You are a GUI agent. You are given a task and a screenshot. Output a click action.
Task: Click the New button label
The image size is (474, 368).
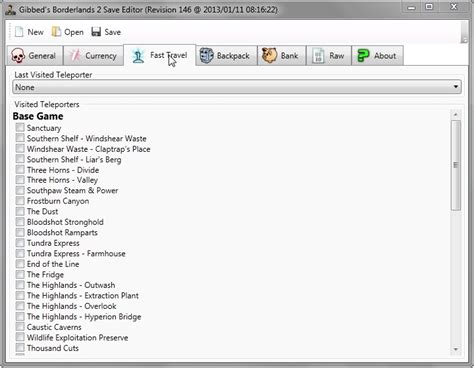tap(35, 32)
